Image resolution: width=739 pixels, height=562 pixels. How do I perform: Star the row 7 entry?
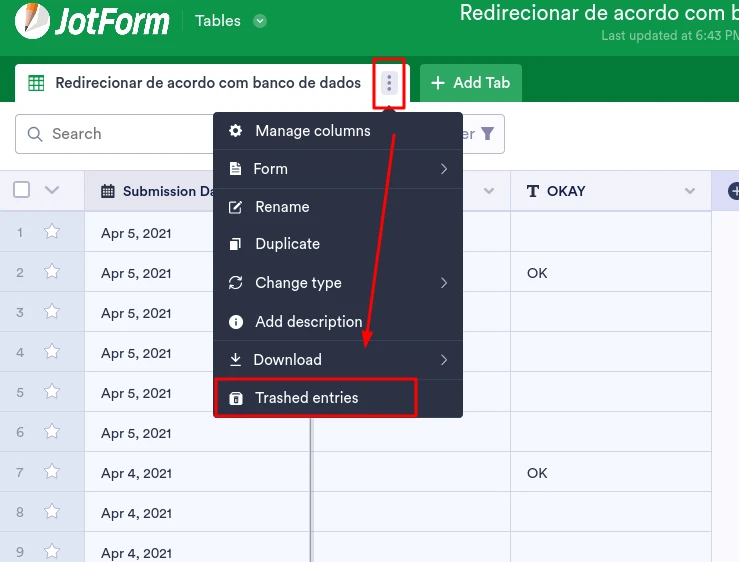click(x=52, y=472)
